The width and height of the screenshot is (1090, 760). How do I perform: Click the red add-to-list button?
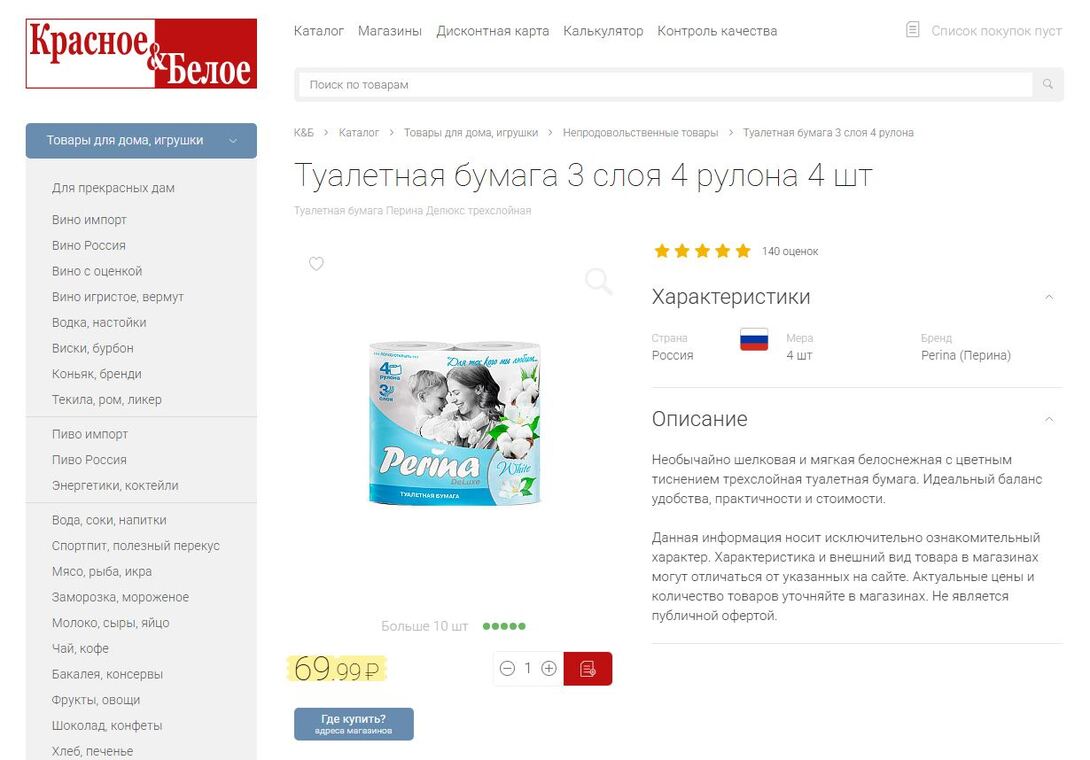point(587,668)
